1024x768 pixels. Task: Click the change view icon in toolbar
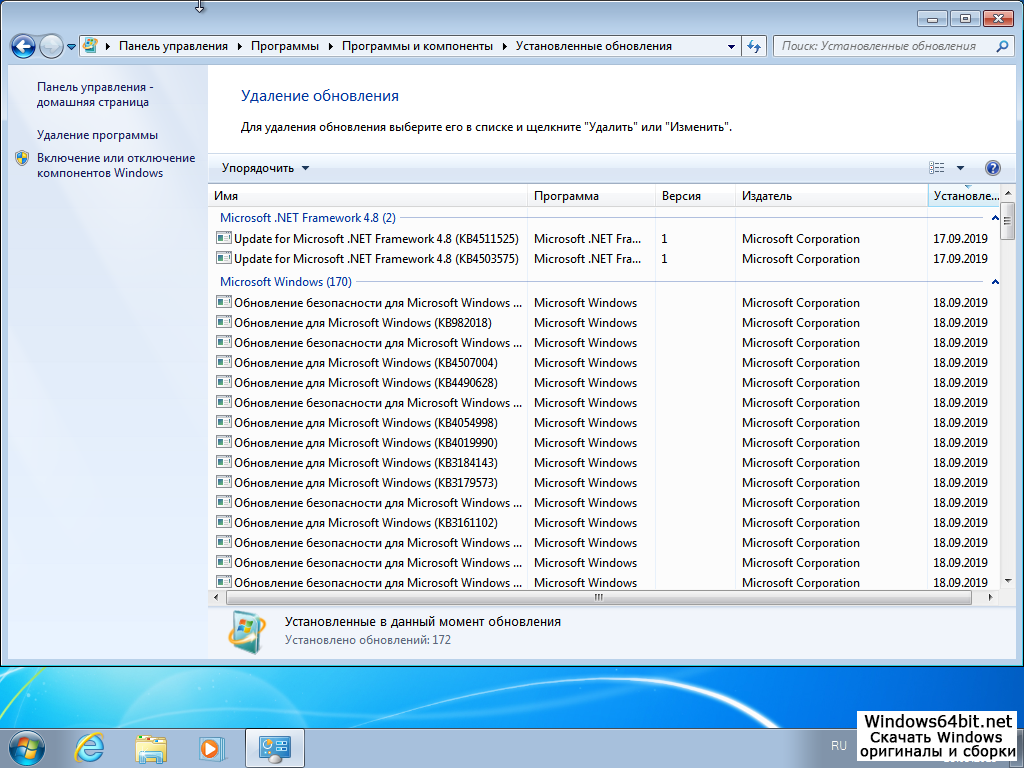coord(937,168)
